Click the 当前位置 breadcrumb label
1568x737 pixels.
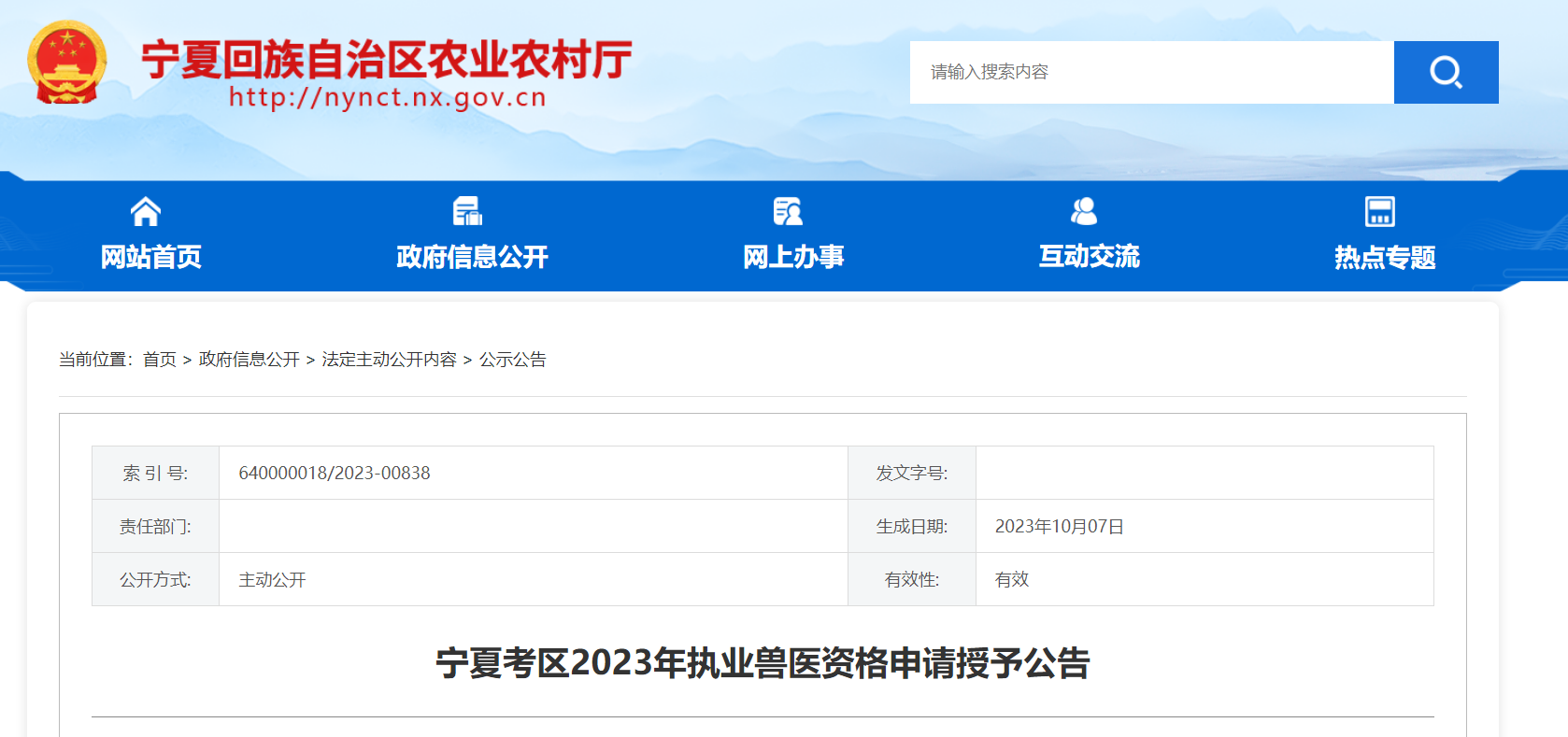pos(96,360)
